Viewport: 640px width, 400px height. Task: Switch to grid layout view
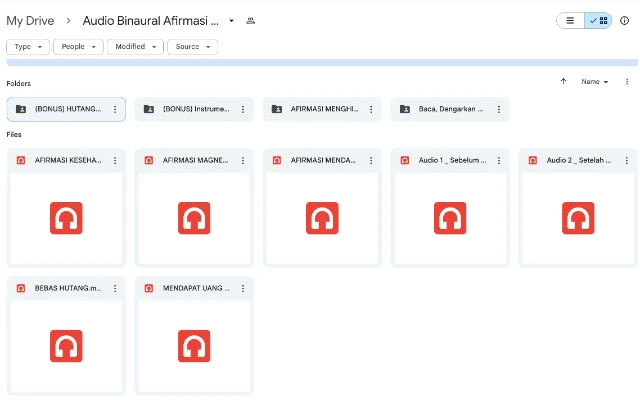click(598, 20)
